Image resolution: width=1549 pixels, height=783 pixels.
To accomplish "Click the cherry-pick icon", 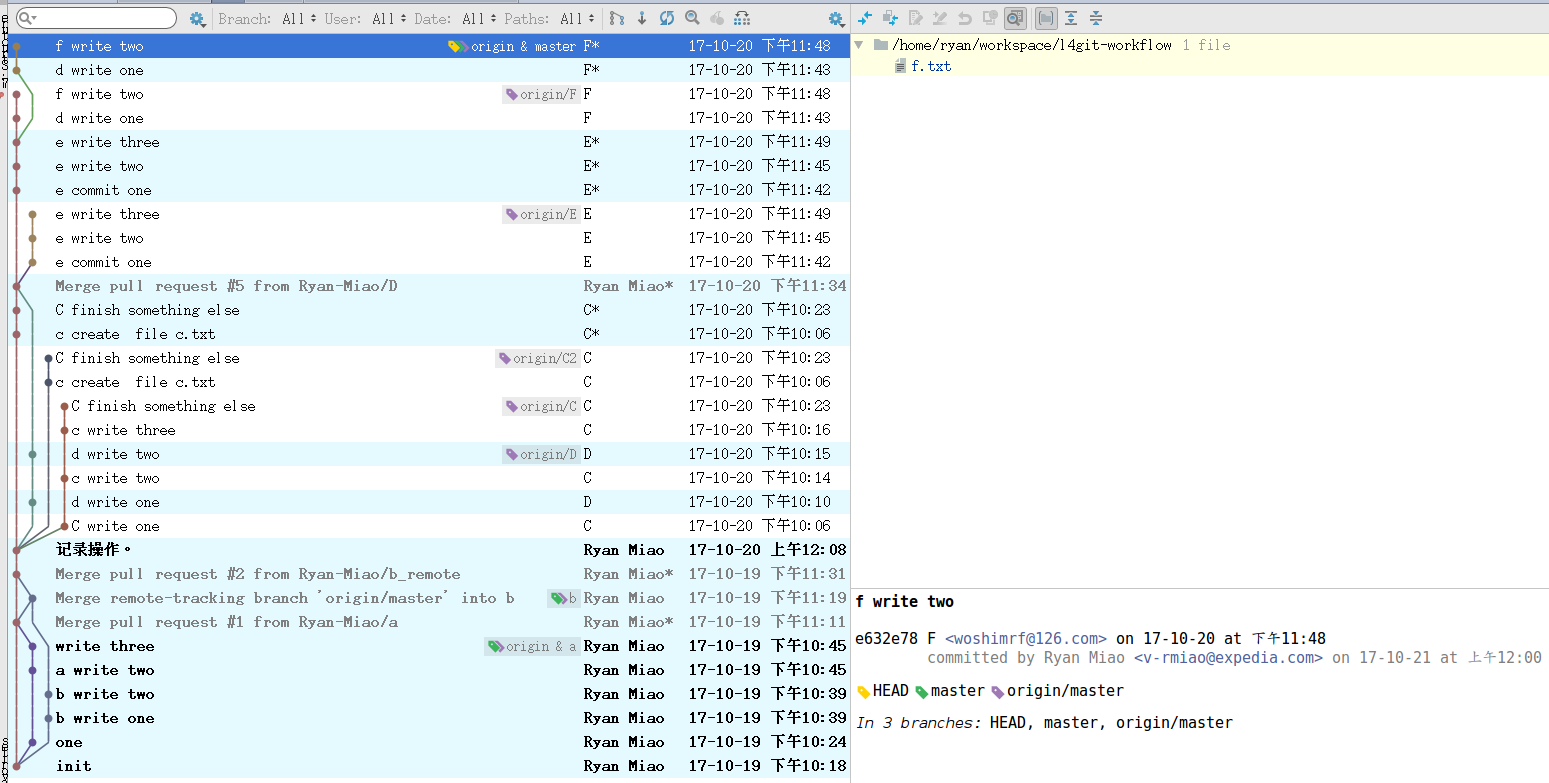I will click(x=716, y=18).
